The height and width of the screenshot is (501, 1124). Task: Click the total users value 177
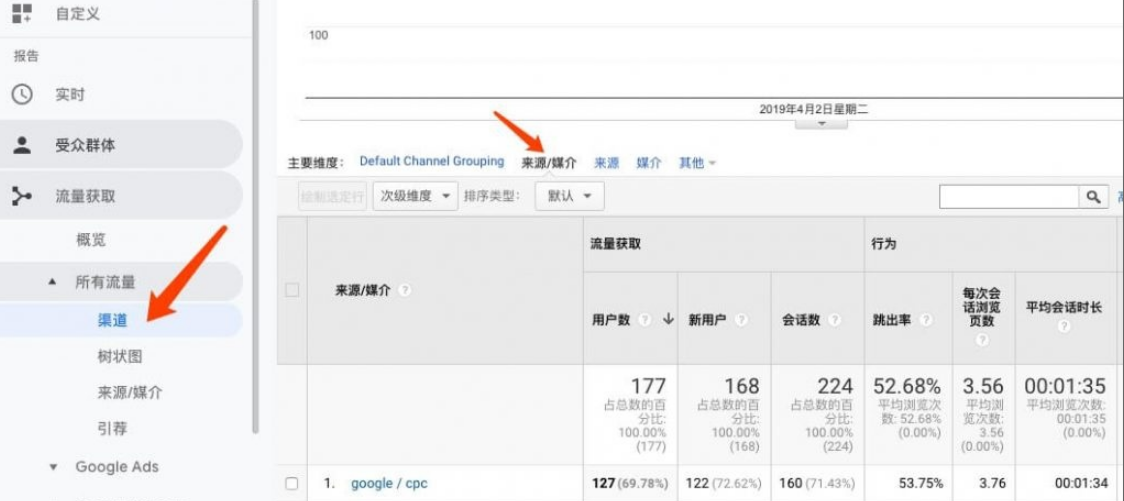point(647,386)
